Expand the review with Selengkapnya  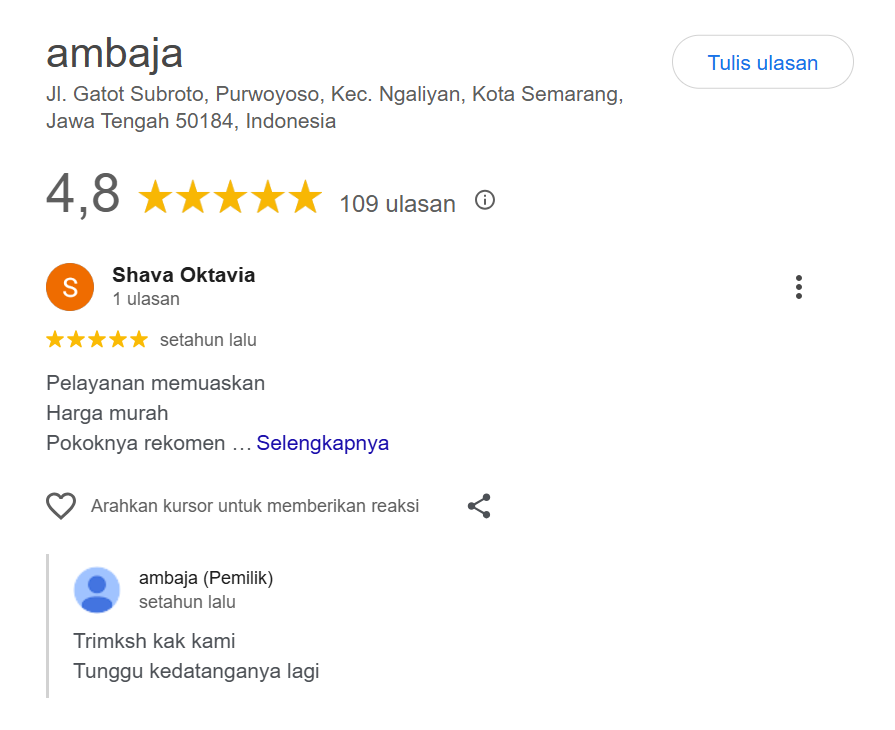point(322,443)
